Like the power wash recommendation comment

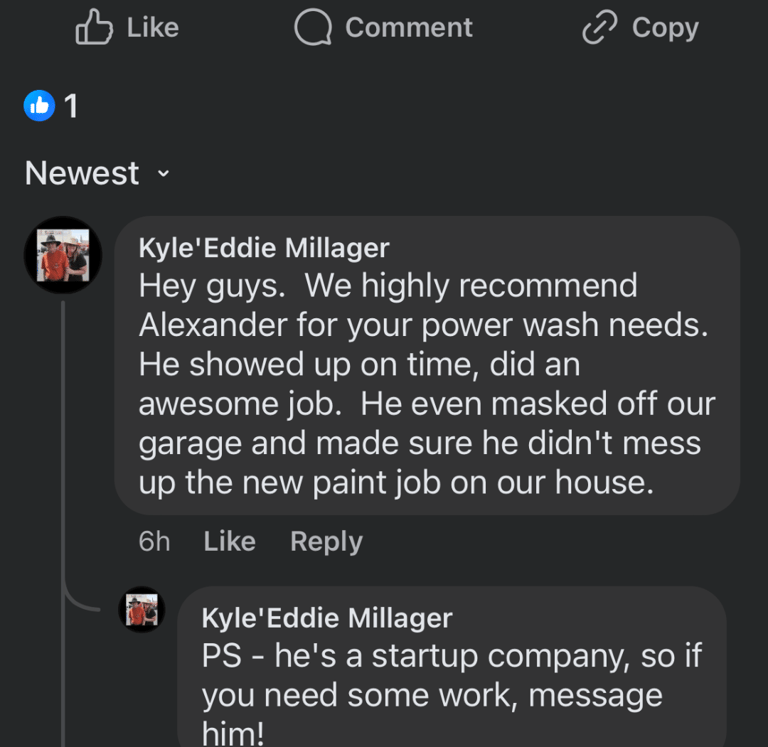click(x=229, y=541)
